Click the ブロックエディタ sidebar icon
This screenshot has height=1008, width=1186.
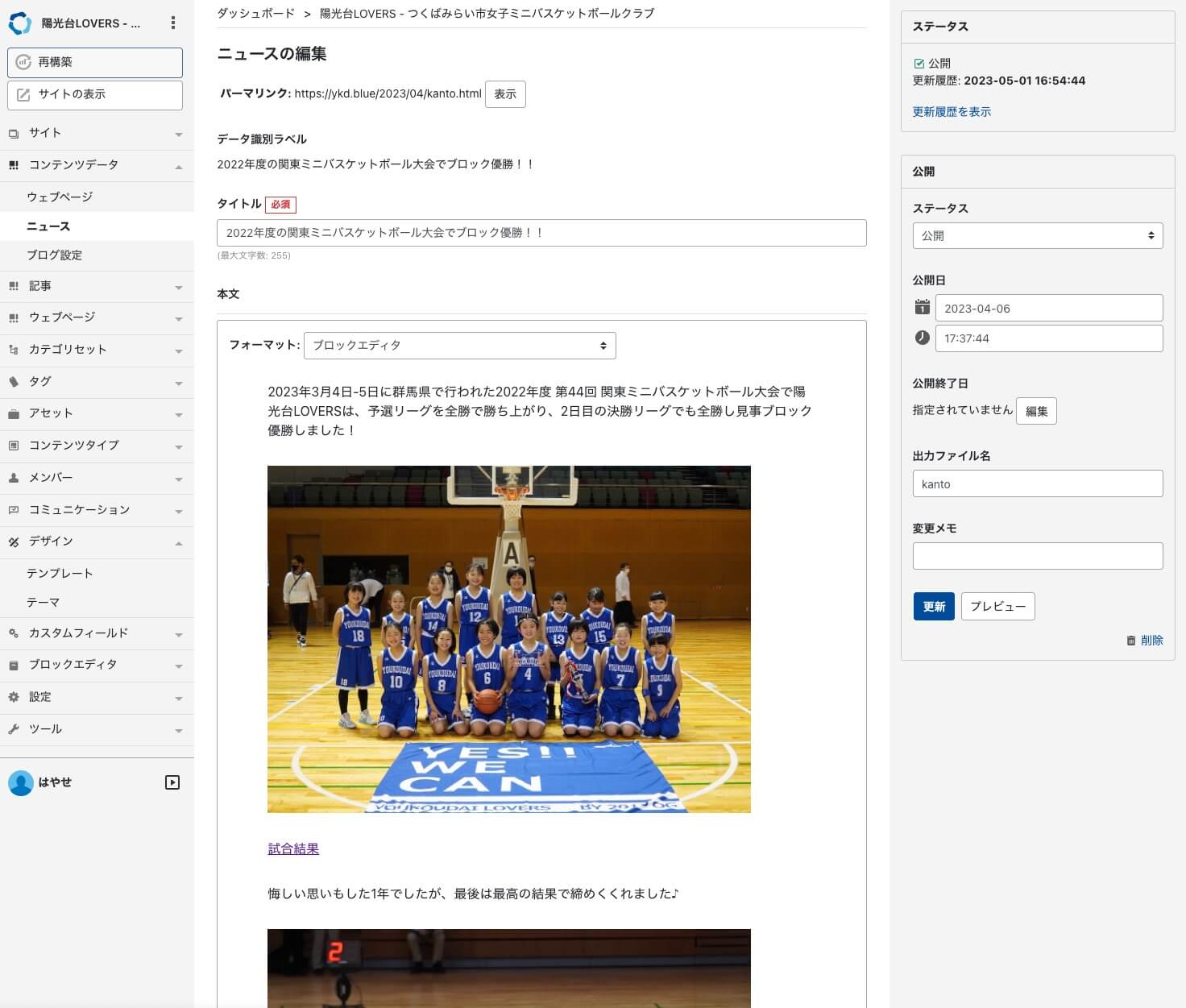(x=14, y=666)
